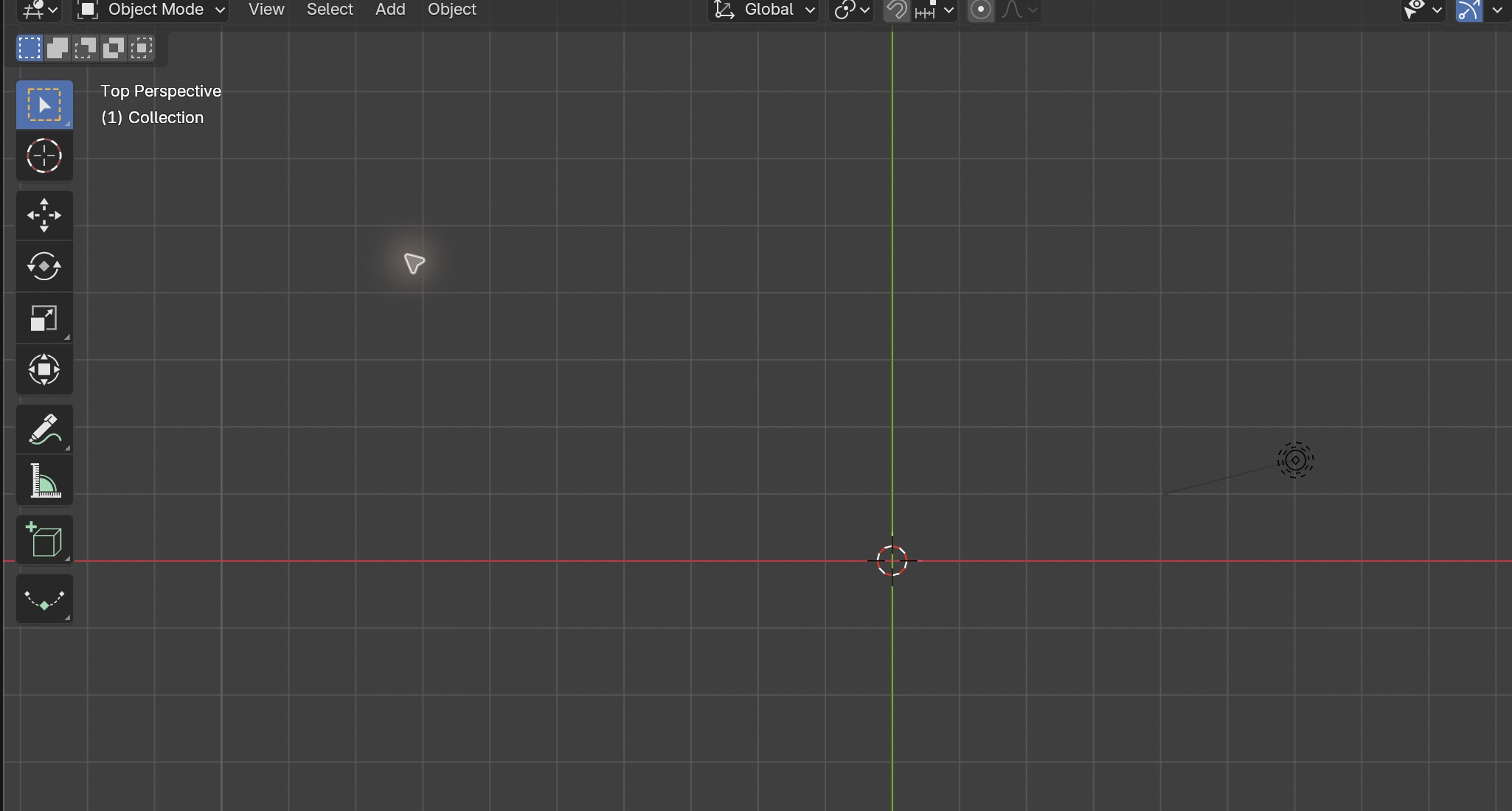Open the editor type dropdown
The width and height of the screenshot is (1512, 811).
tap(39, 10)
